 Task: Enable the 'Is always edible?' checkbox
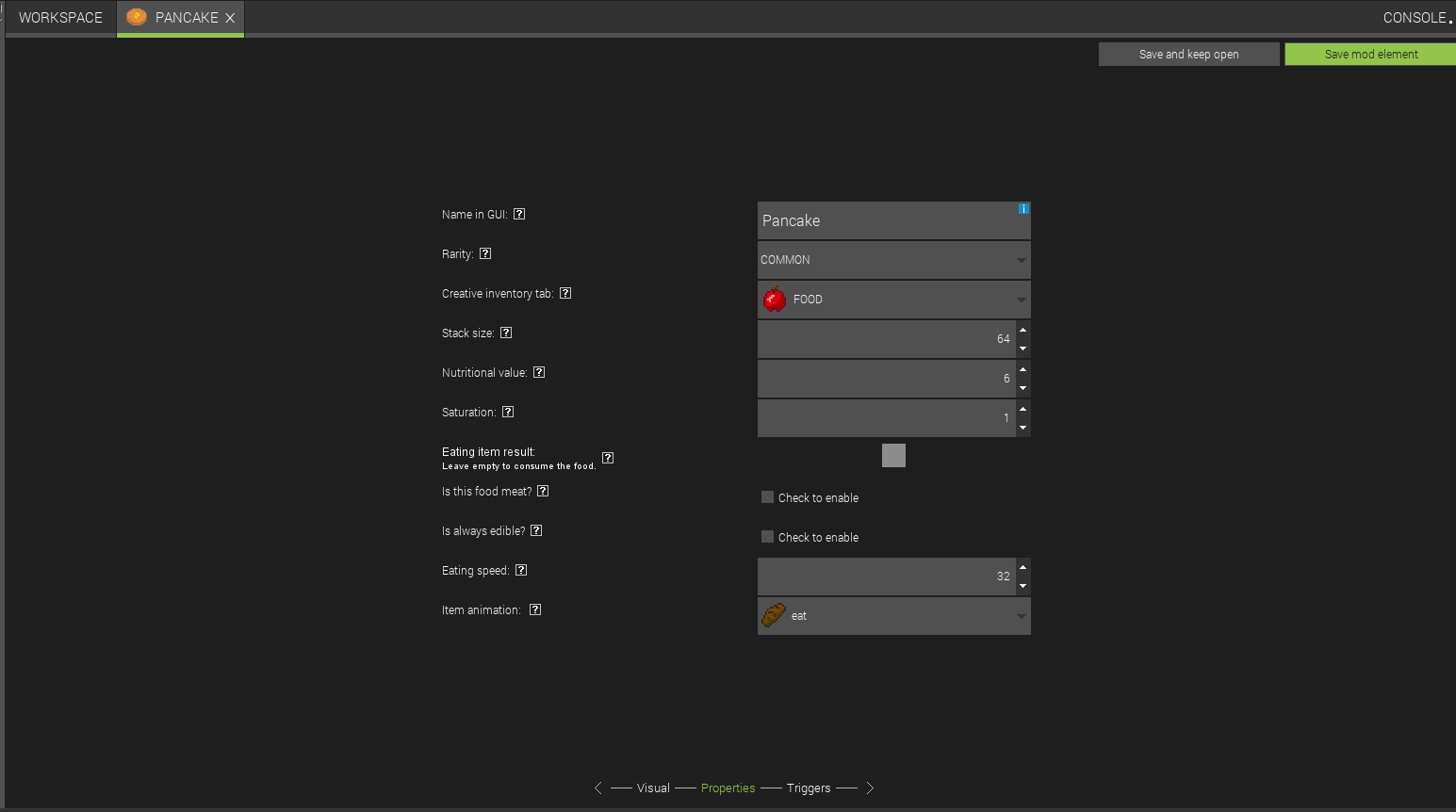pyautogui.click(x=767, y=536)
